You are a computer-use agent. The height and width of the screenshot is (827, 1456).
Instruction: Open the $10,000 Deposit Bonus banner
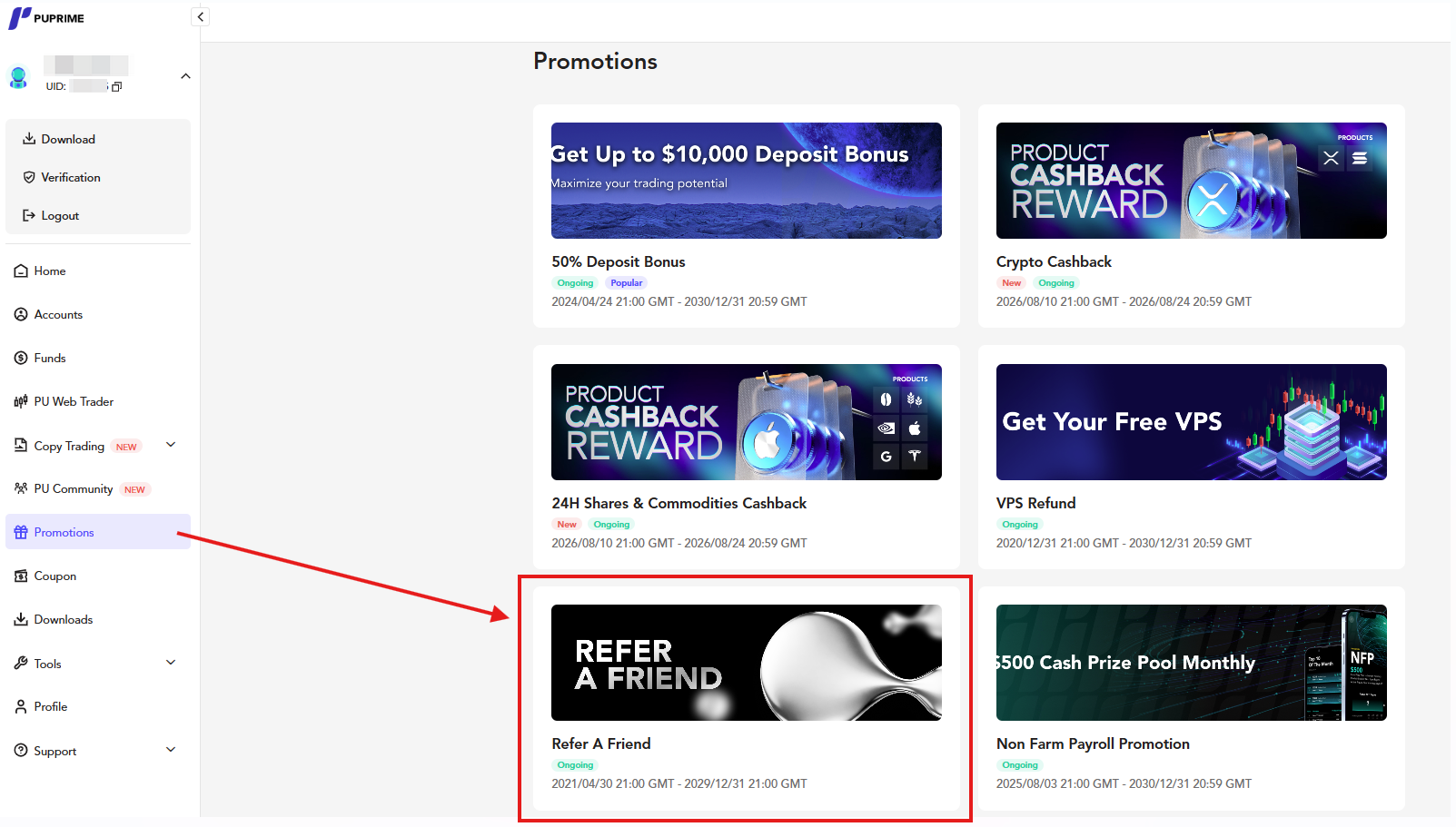(747, 181)
